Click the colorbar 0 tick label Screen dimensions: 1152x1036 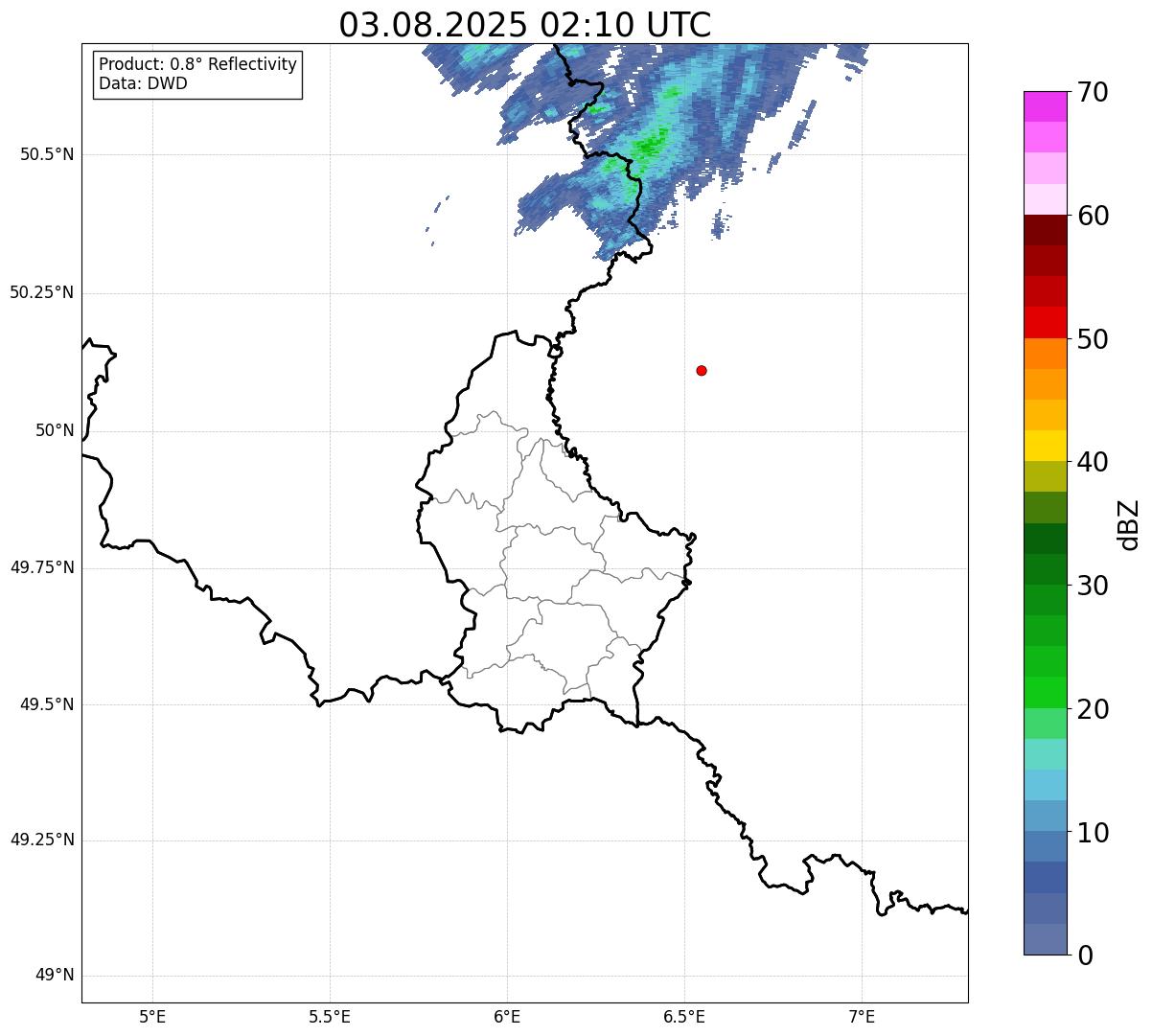1085,955
